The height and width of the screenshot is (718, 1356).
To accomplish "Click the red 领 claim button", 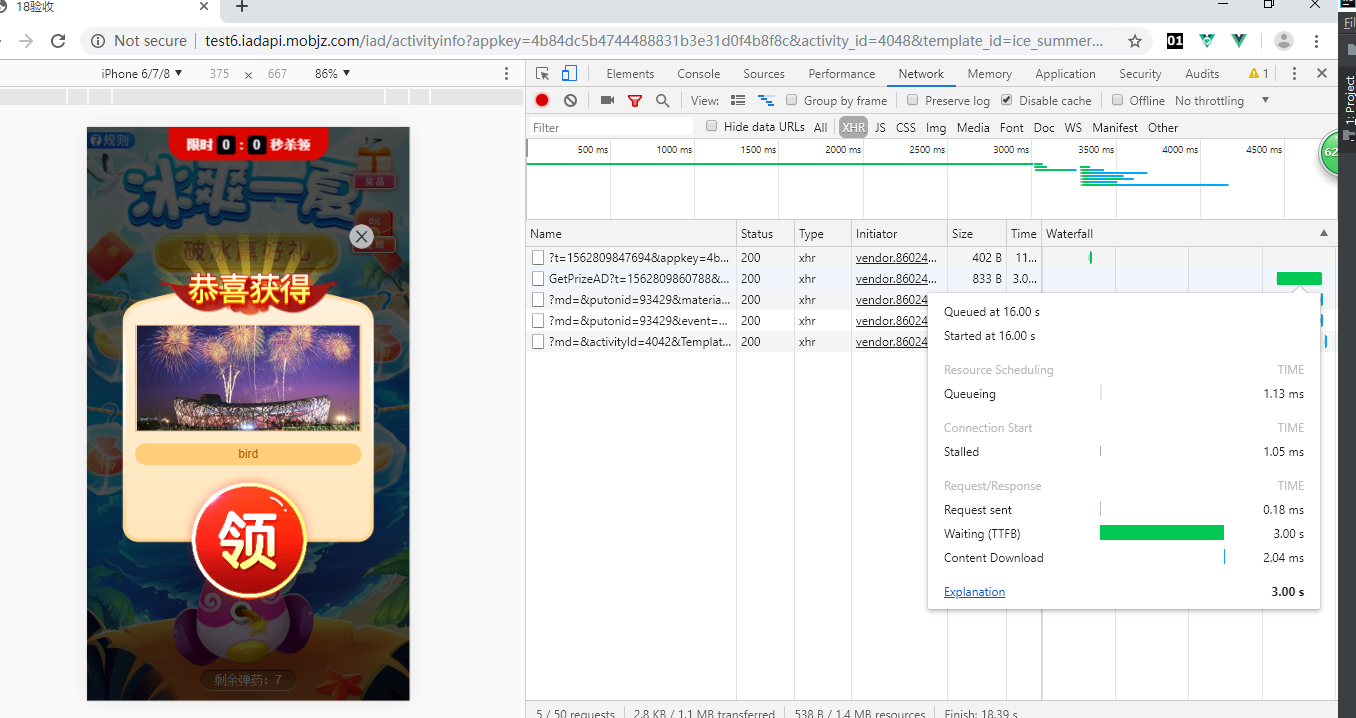I will tap(247, 541).
